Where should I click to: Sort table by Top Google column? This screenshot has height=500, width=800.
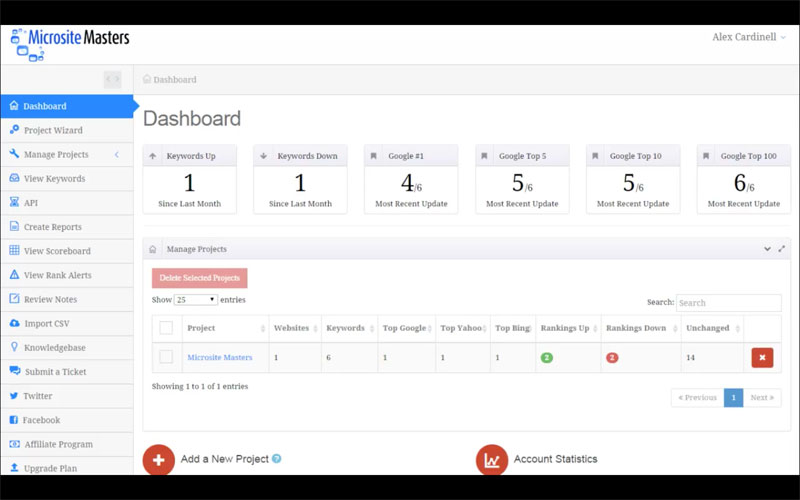click(x=407, y=328)
